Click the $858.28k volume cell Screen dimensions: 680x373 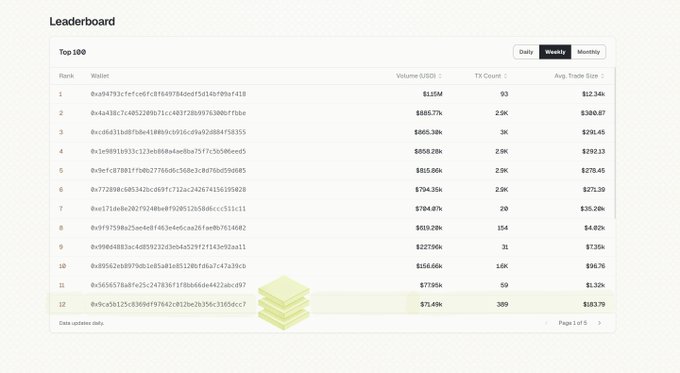428,151
